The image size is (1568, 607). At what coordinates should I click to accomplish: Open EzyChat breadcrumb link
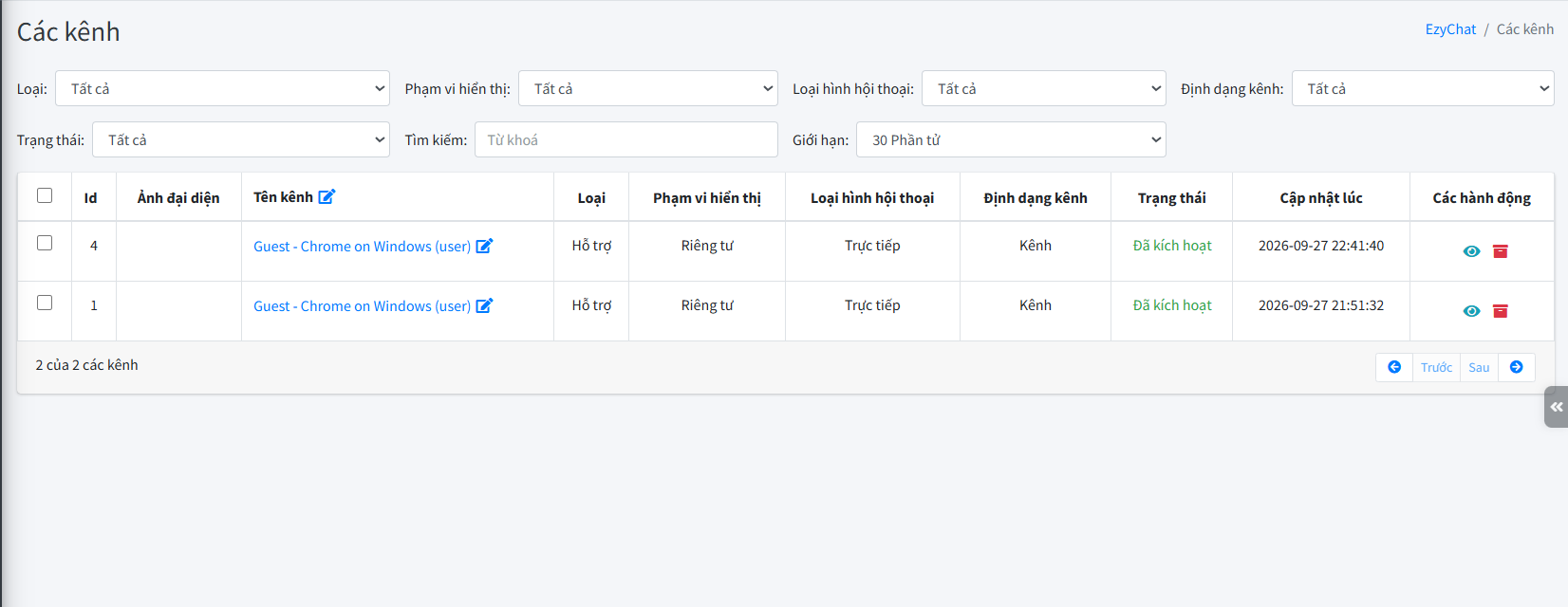pos(1450,29)
